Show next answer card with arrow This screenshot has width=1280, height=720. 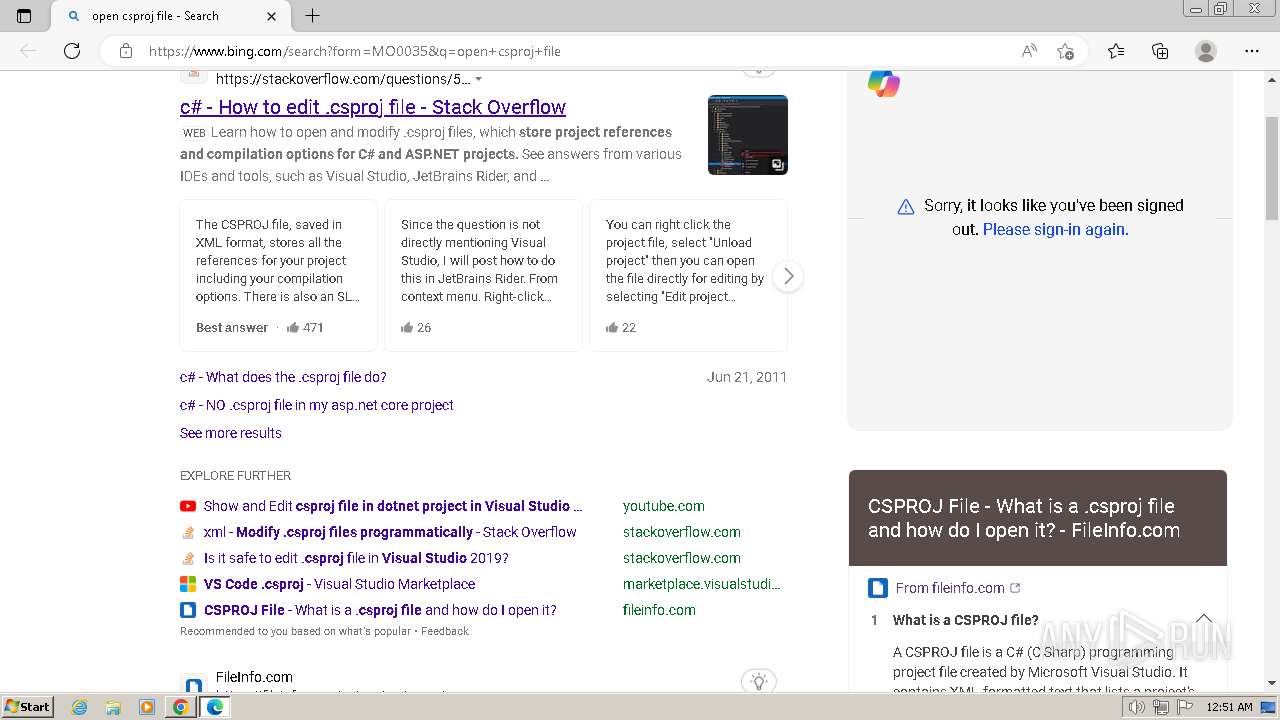[788, 276]
